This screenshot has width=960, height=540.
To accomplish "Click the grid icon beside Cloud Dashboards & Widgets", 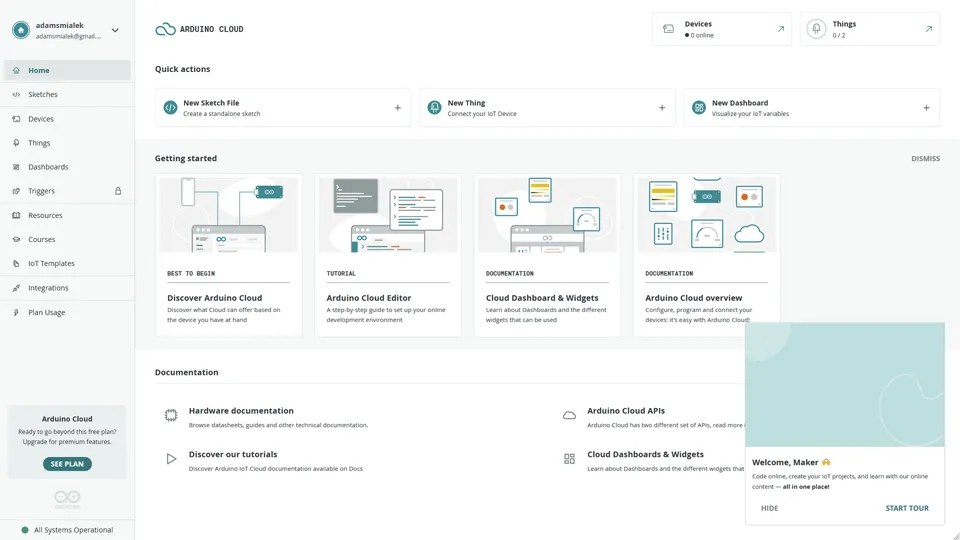I will coord(569,459).
